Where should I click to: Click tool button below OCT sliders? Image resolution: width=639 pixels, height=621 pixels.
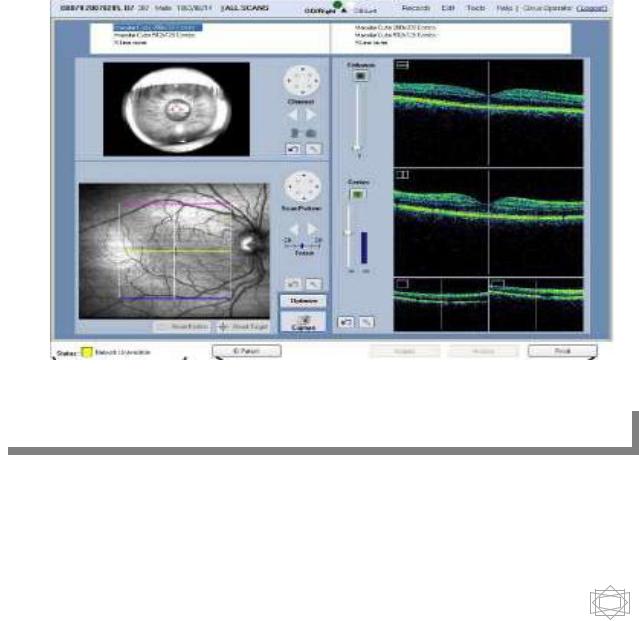pyautogui.click(x=366, y=322)
